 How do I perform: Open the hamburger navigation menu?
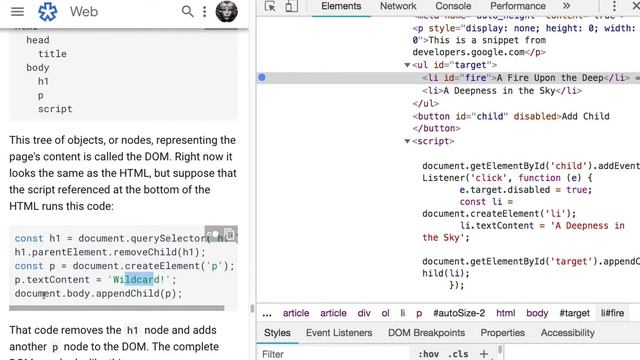(x=17, y=11)
